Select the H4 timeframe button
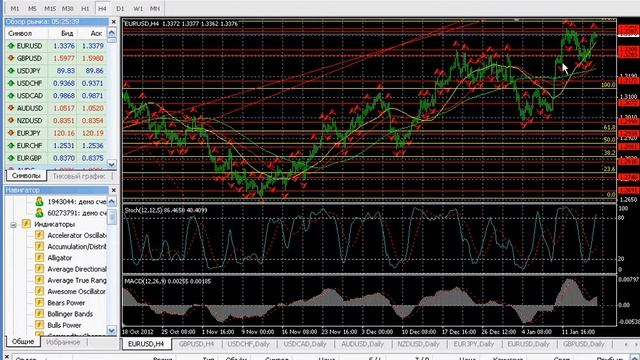 click(x=102, y=8)
